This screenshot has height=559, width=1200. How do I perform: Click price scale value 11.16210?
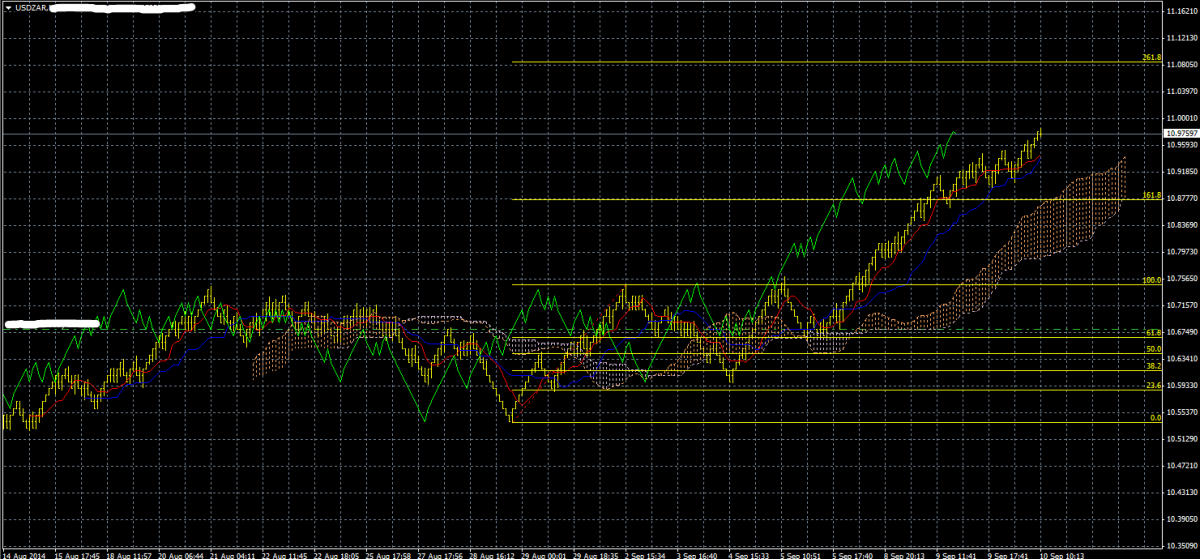[x=1181, y=11]
